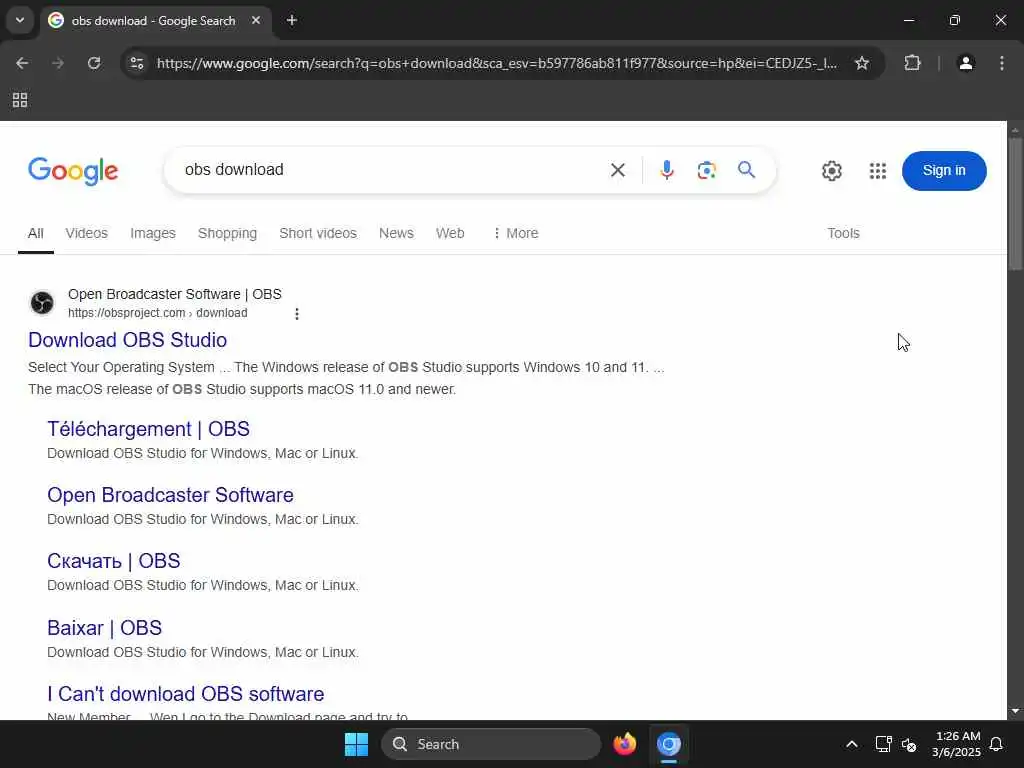The height and width of the screenshot is (768, 1024).
Task: Click the browser back arrow
Action: [x=22, y=63]
